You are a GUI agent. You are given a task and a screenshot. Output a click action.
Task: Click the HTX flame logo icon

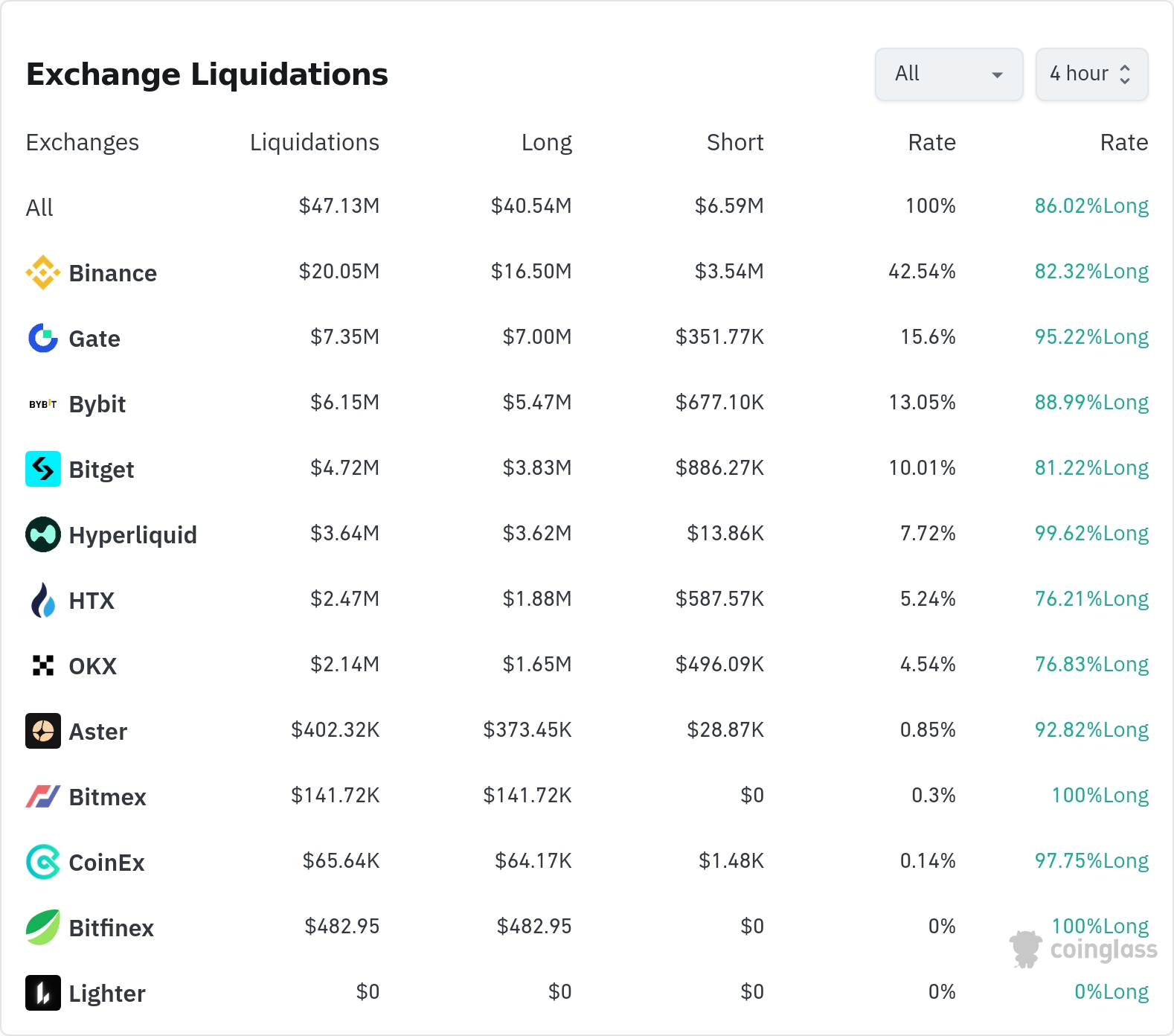pyautogui.click(x=43, y=600)
